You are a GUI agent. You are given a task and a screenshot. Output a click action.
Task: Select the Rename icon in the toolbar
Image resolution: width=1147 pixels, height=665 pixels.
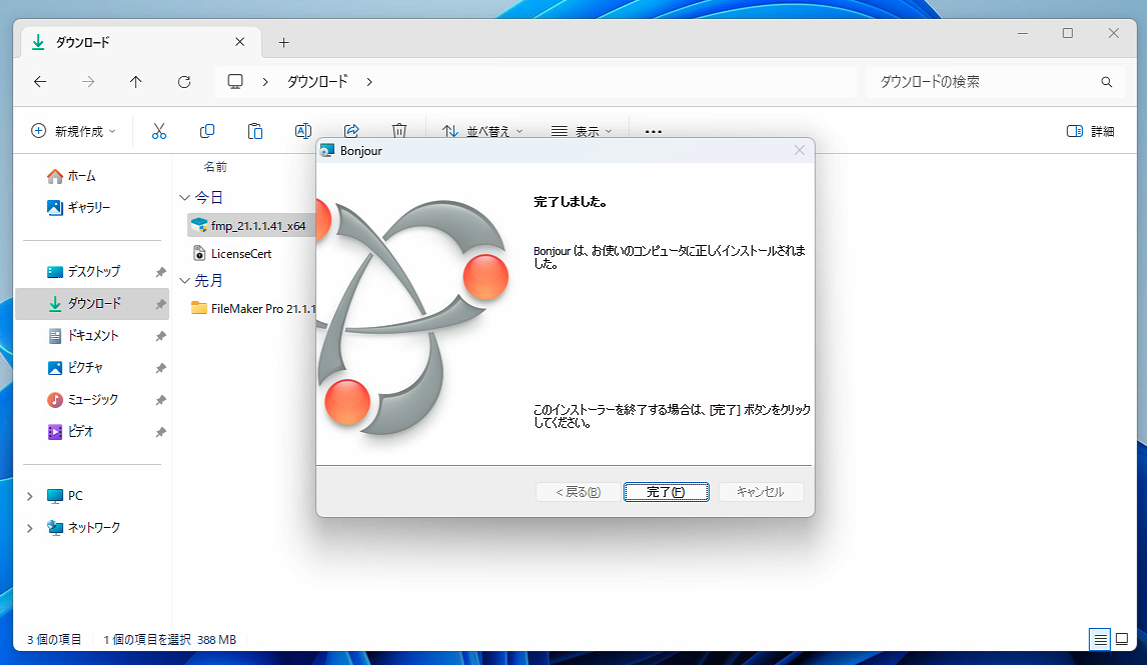click(303, 130)
